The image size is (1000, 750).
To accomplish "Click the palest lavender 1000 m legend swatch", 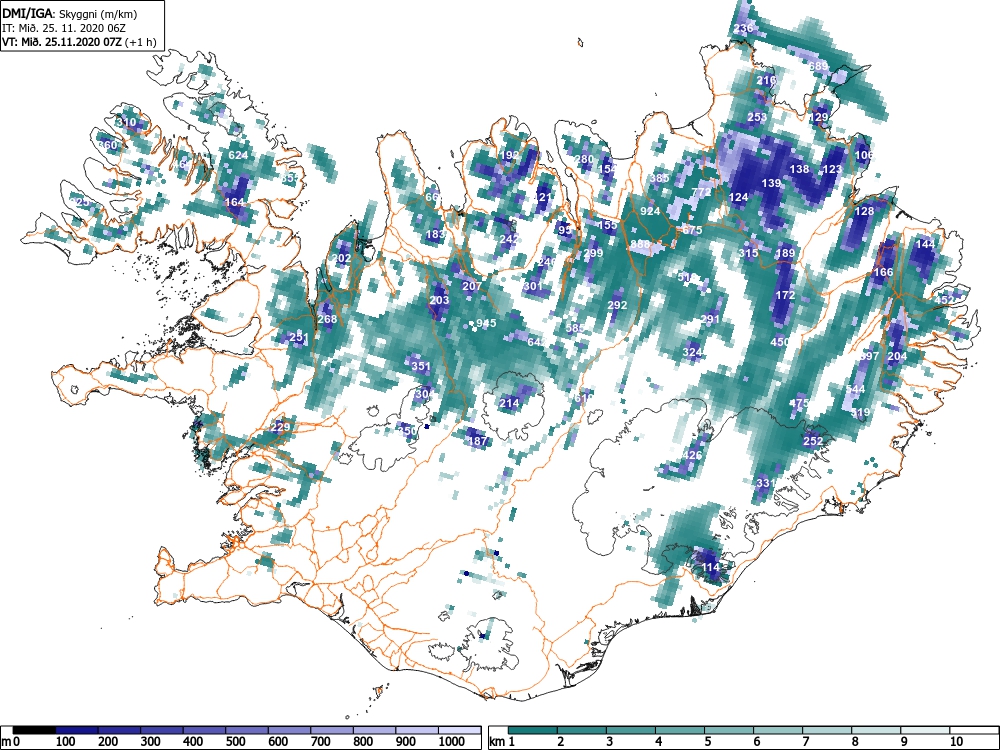I will (459, 730).
